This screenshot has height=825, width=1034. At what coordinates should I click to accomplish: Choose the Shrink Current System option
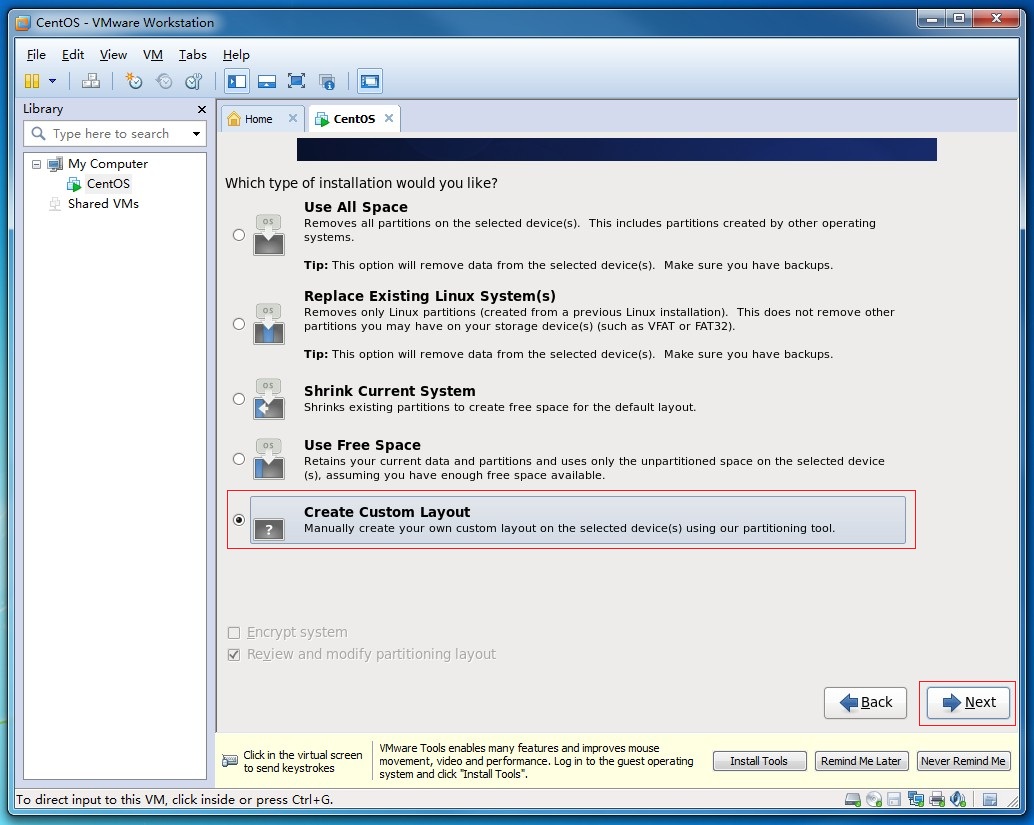pos(238,398)
